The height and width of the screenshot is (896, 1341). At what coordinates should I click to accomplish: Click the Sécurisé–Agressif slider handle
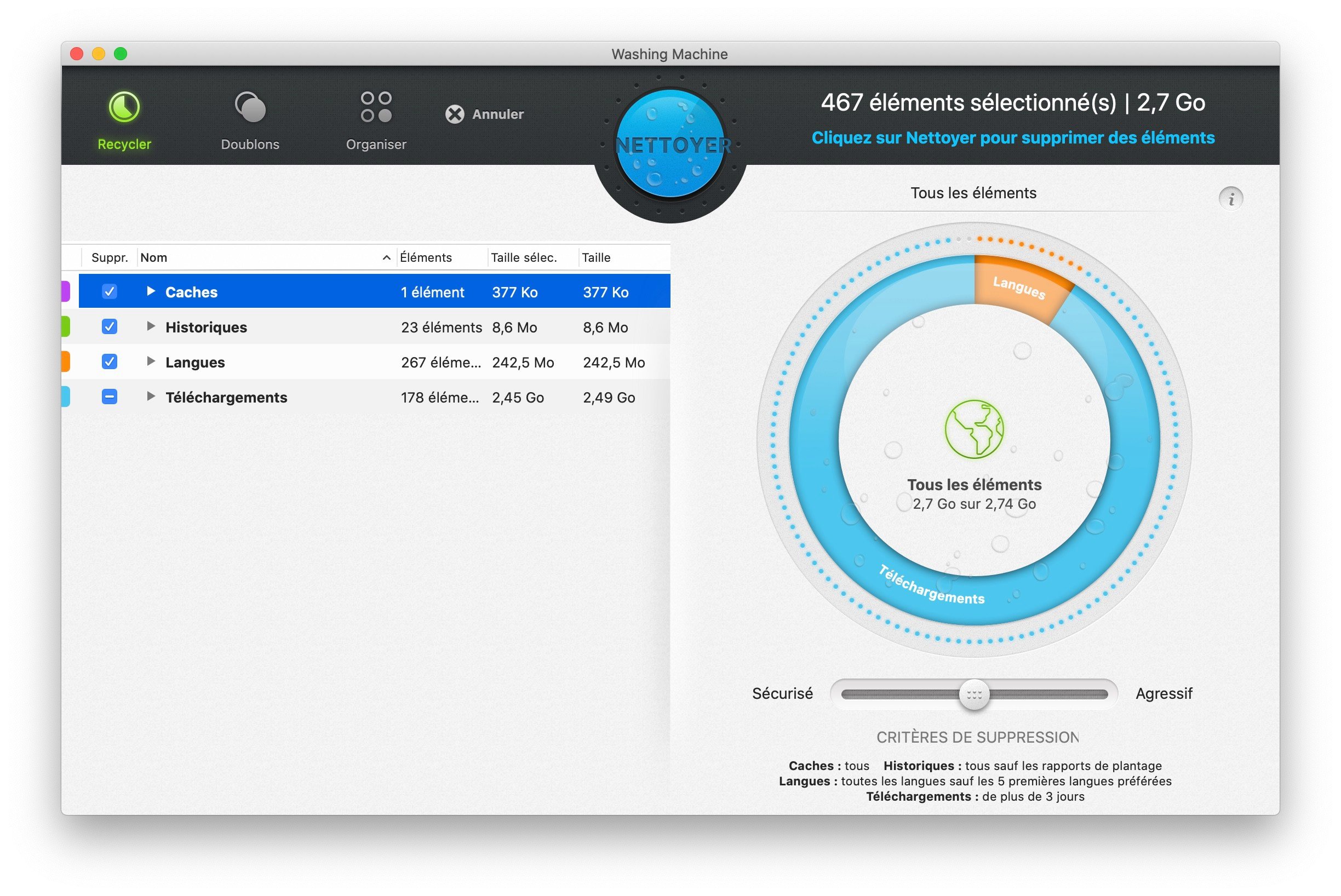coord(974,694)
